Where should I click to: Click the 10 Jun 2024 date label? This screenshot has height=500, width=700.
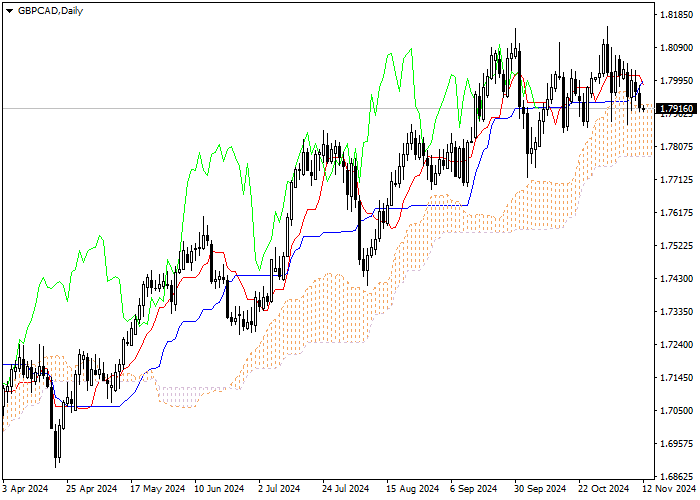click(219, 489)
